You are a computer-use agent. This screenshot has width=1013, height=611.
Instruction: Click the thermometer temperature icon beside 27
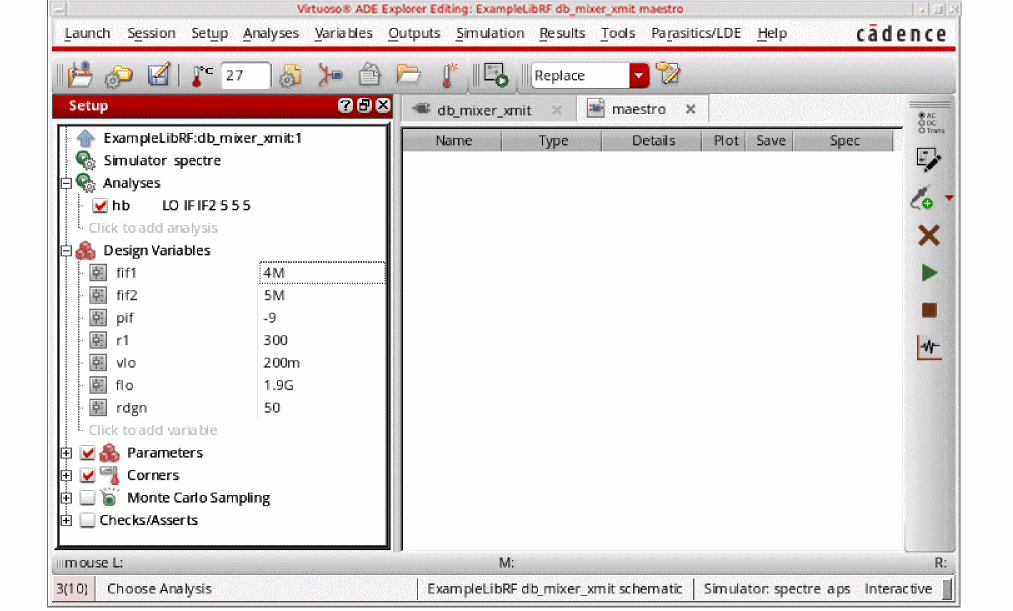tap(203, 76)
